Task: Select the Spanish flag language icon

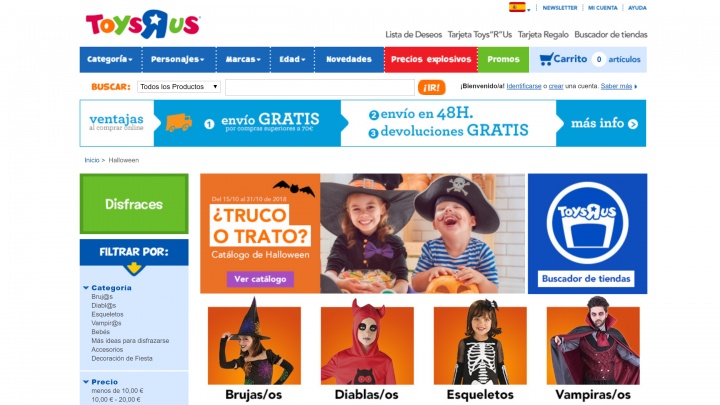Action: pyautogui.click(x=517, y=7)
